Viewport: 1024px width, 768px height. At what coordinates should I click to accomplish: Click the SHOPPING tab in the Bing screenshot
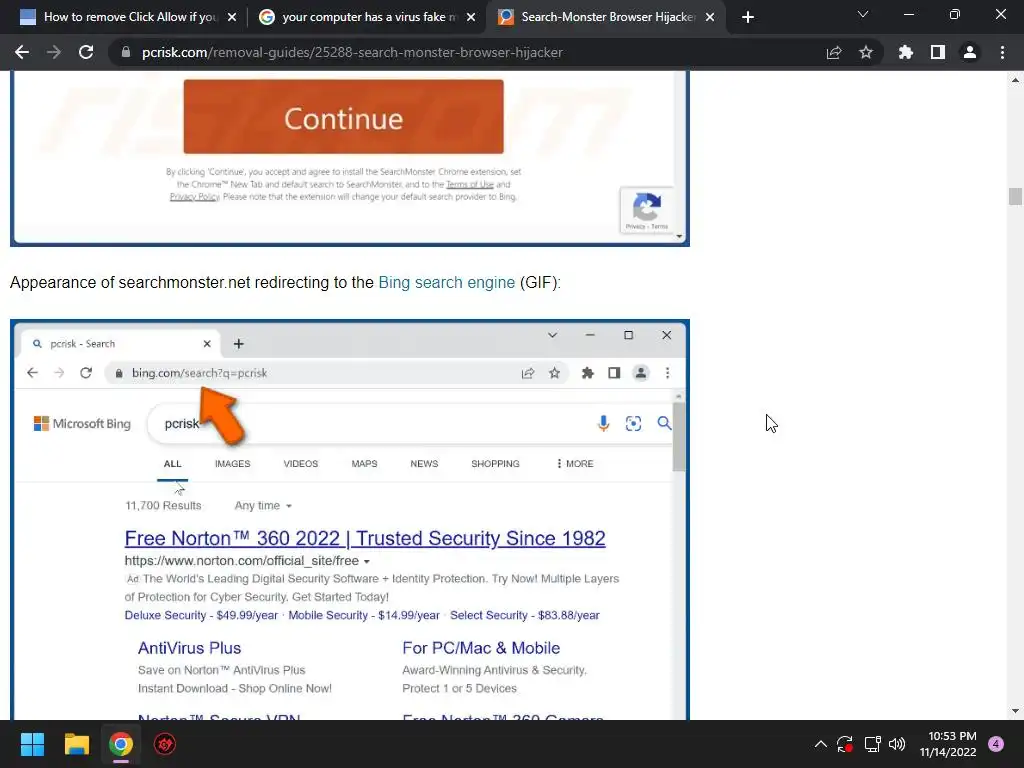click(x=495, y=464)
